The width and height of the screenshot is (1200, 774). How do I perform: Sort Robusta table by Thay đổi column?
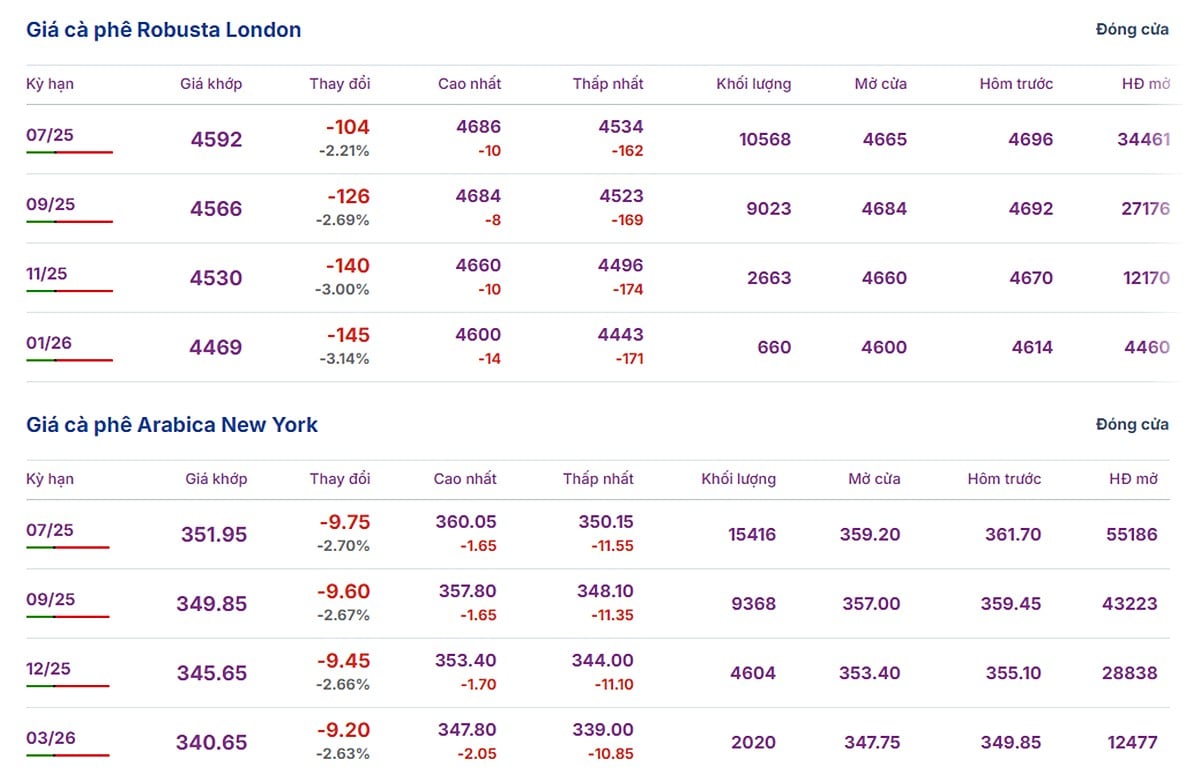[x=339, y=84]
